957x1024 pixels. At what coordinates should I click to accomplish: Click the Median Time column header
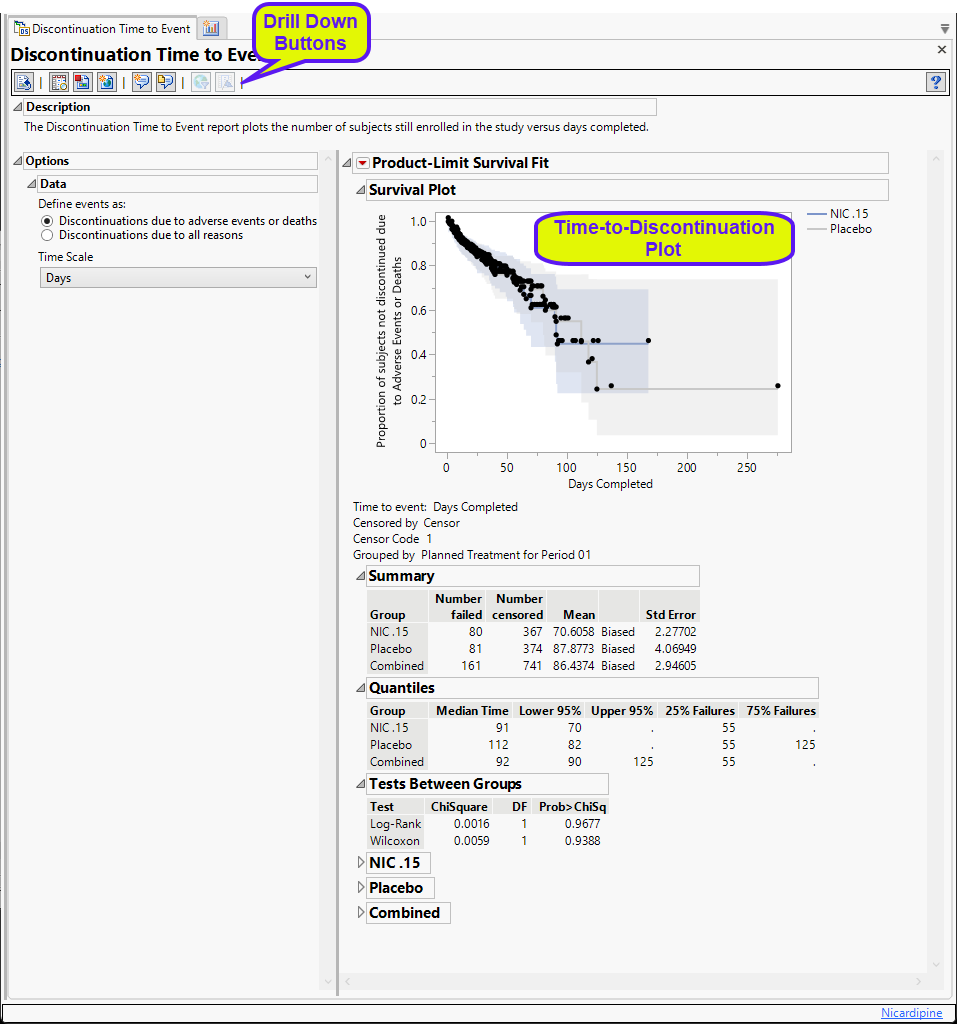tap(472, 711)
